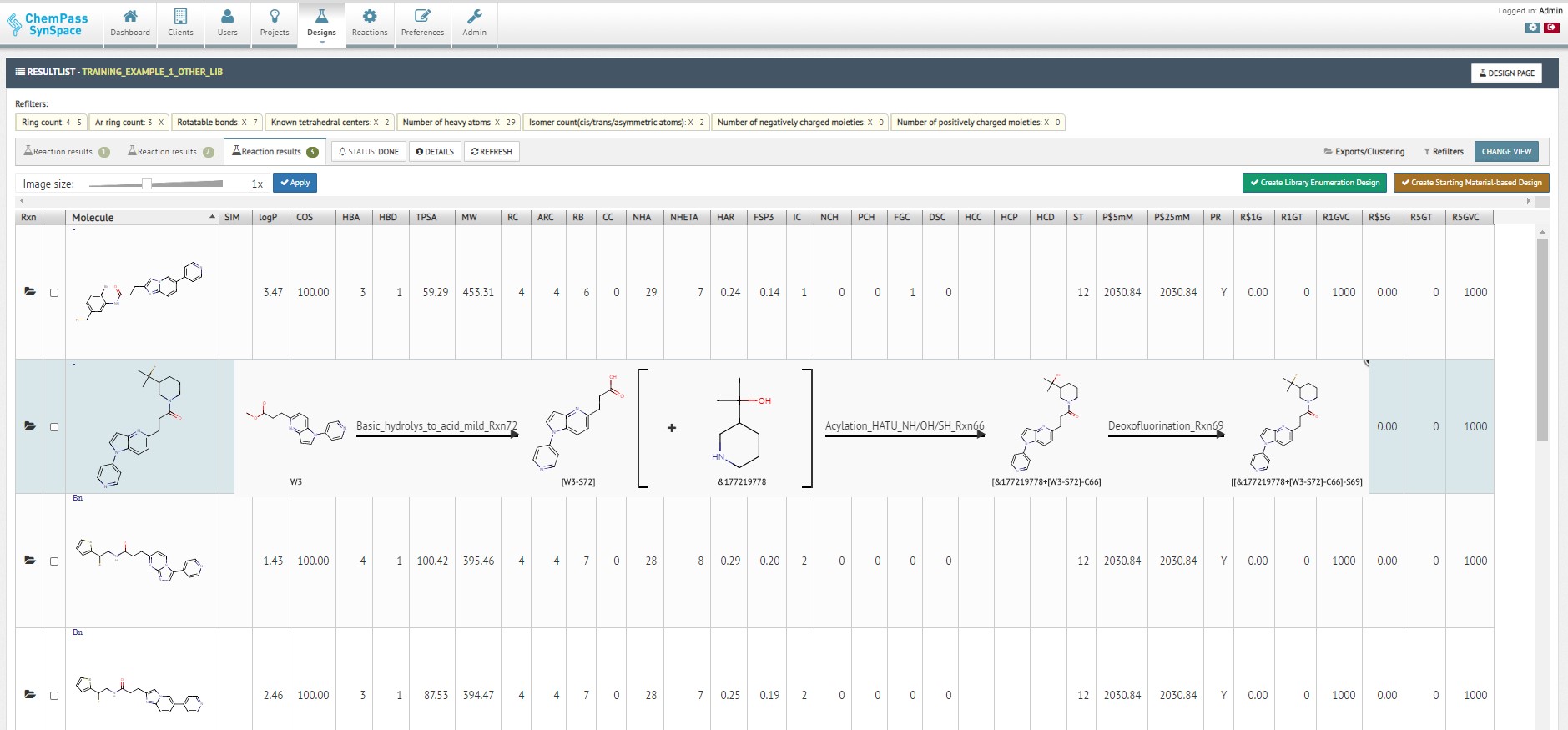Viewport: 1568px width, 730px height.
Task: Open the Clients building icon
Action: (x=180, y=17)
